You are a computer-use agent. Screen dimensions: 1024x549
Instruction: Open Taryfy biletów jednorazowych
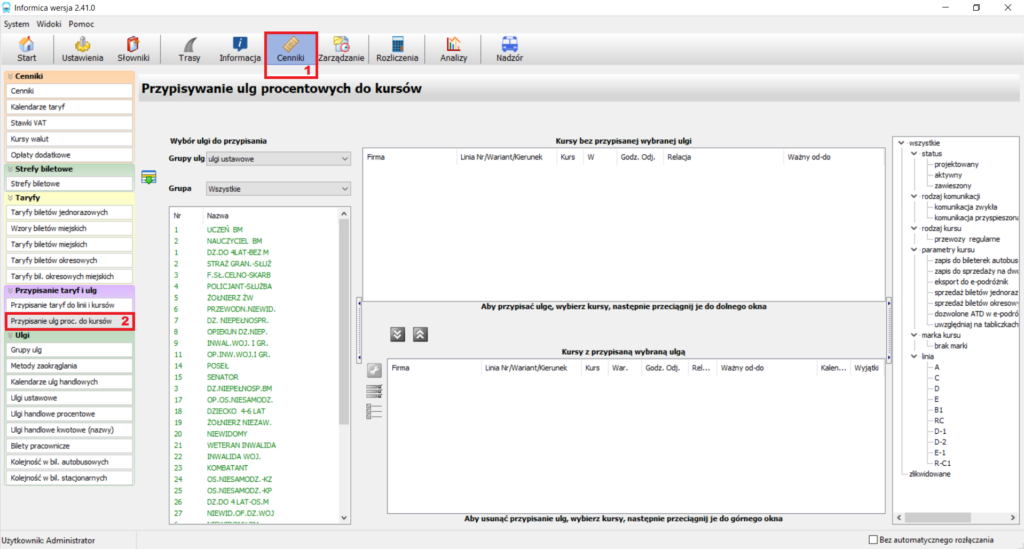pyautogui.click(x=69, y=212)
